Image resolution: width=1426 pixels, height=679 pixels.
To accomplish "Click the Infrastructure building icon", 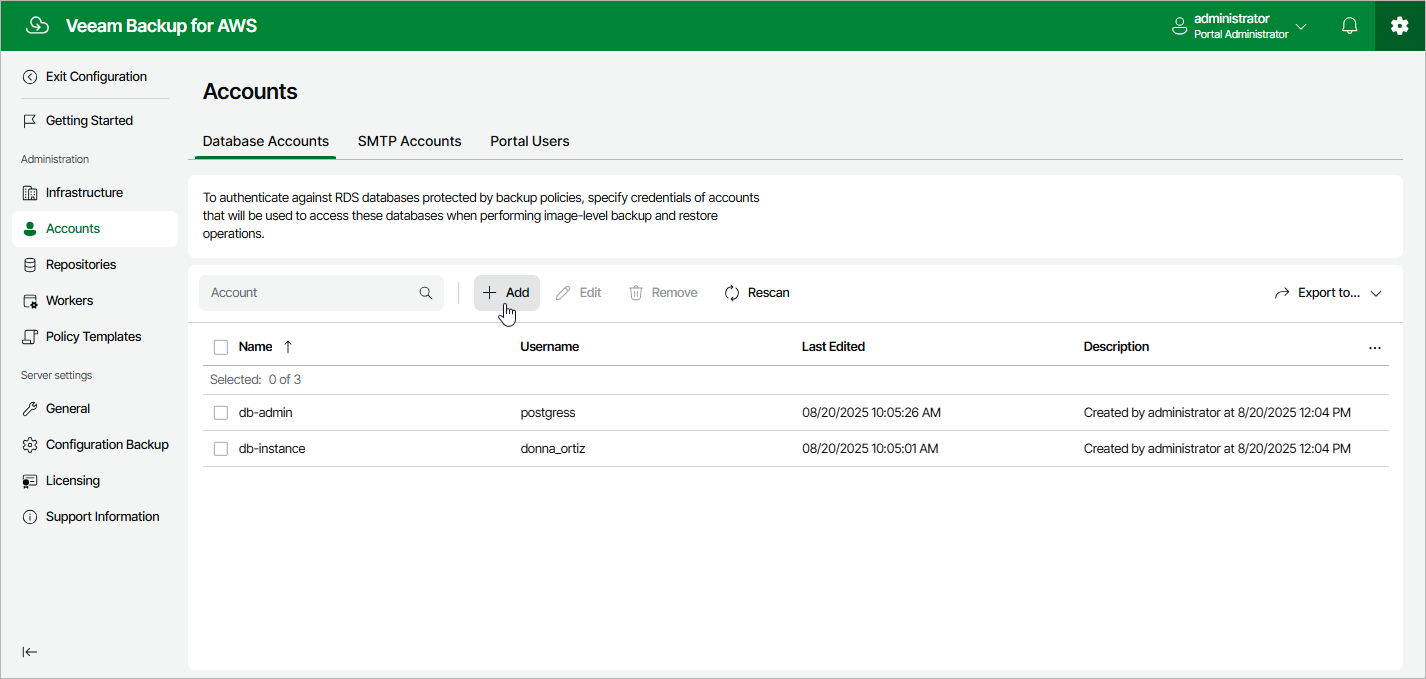I will tap(30, 193).
